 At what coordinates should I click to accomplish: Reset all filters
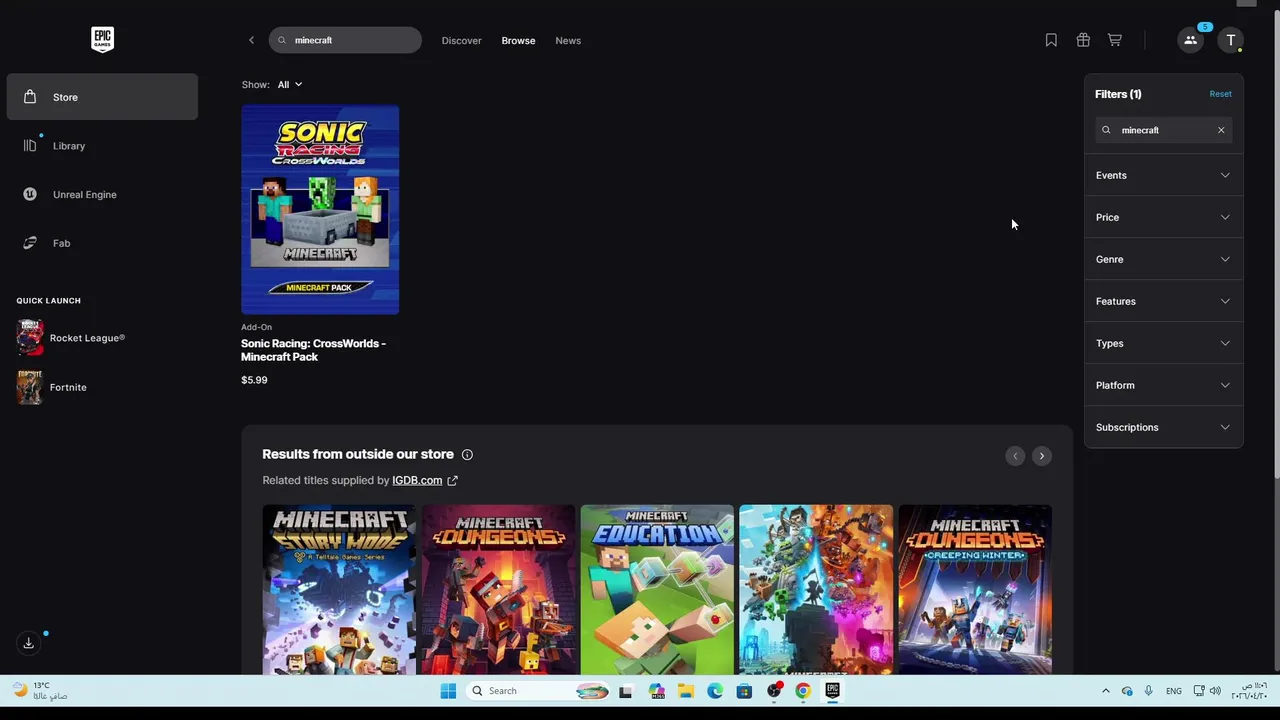point(1220,94)
